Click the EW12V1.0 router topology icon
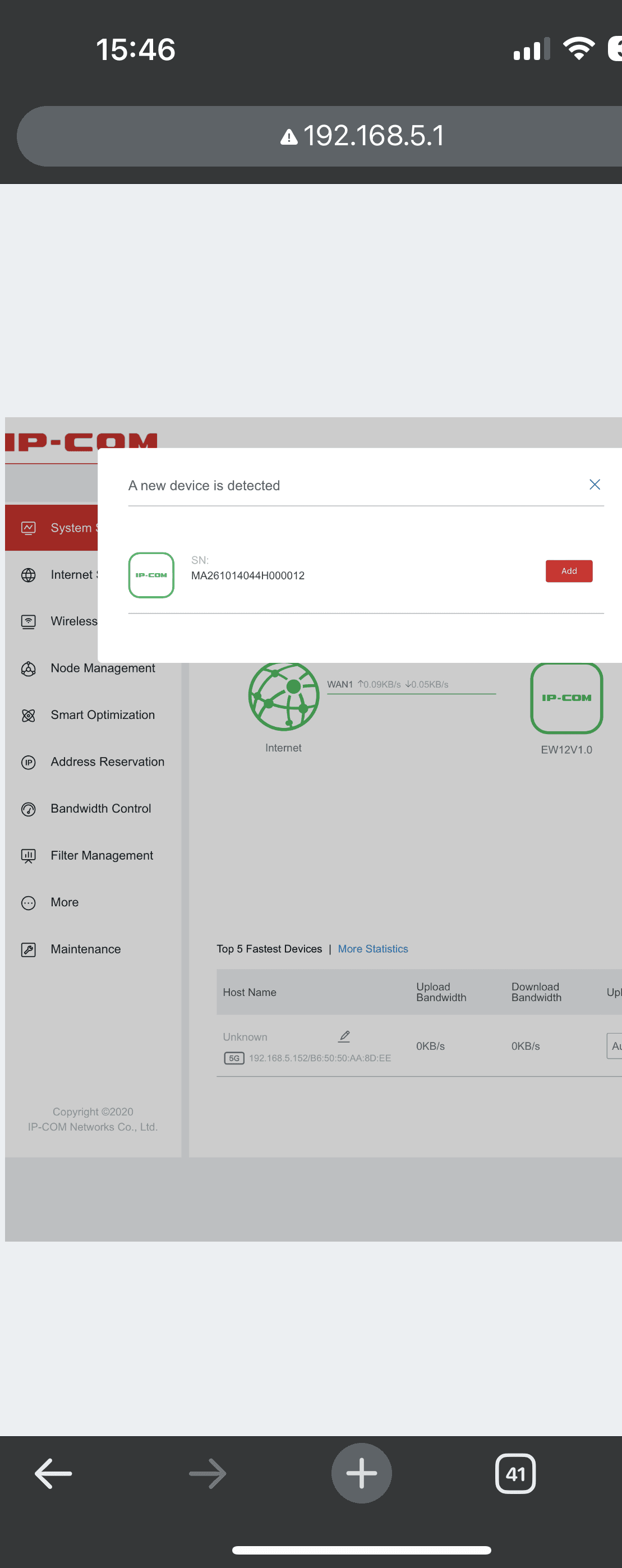Screen dimensions: 622x1568 pos(566,698)
